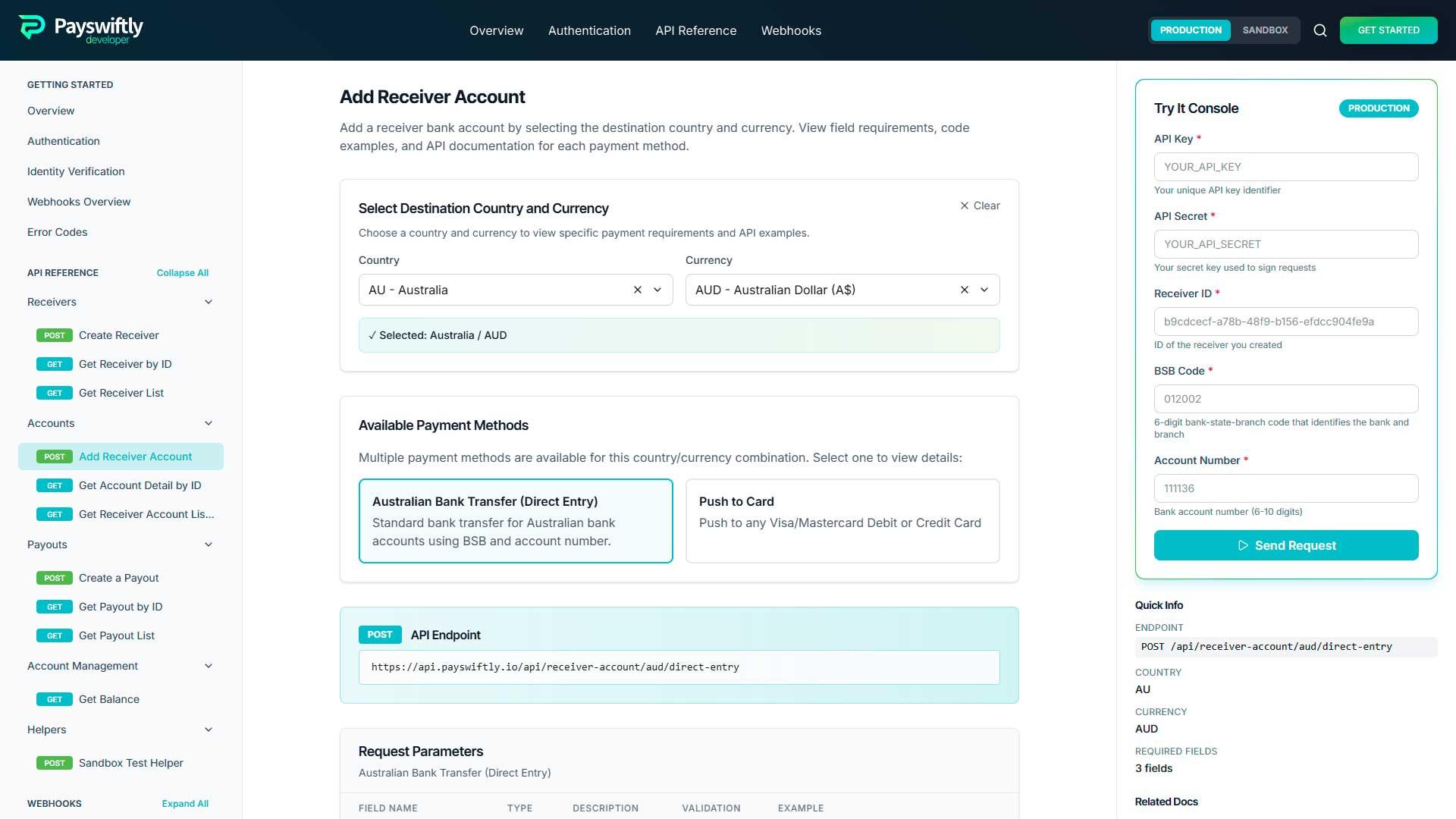1456x819 pixels.
Task: Select the Push to Card payment method
Action: [842, 521]
